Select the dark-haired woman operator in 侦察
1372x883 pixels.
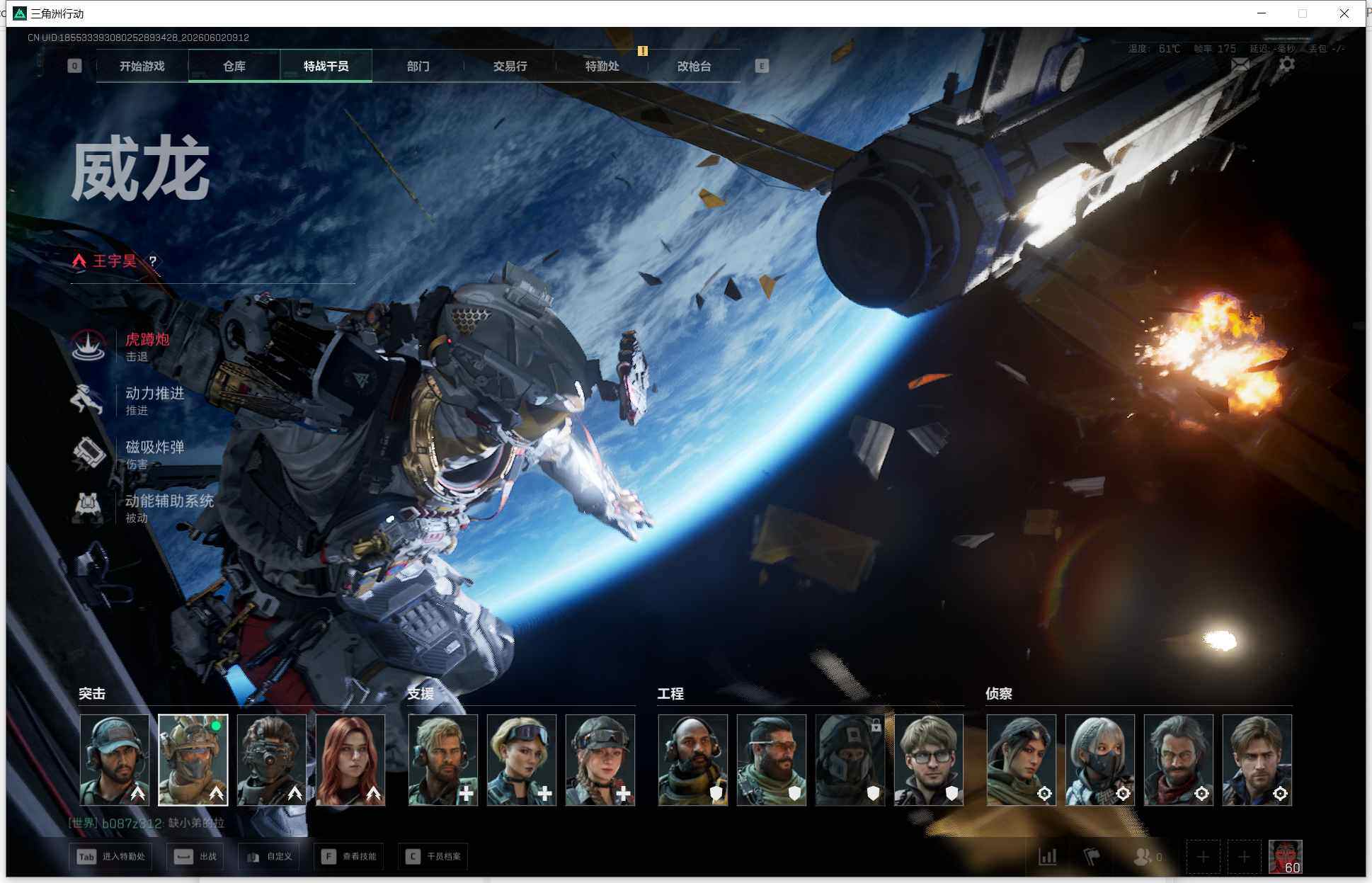coord(1022,760)
